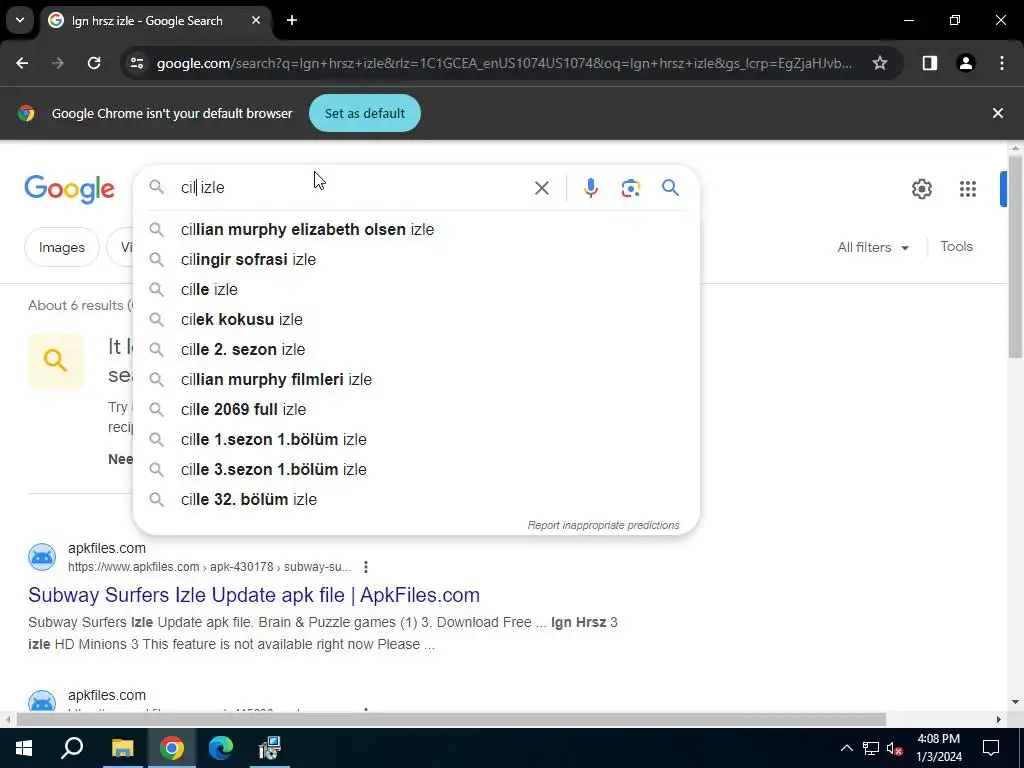This screenshot has width=1024, height=768.
Task: Choose suggestion 'cille 2. sezon izle'
Action: (416, 349)
